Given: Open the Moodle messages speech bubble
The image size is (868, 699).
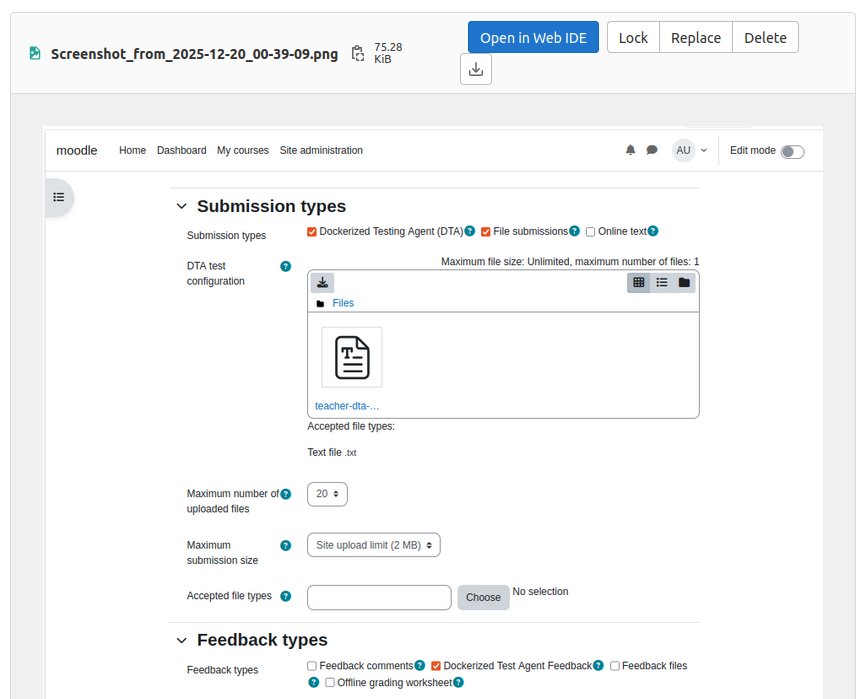Looking at the screenshot, I should pos(652,150).
